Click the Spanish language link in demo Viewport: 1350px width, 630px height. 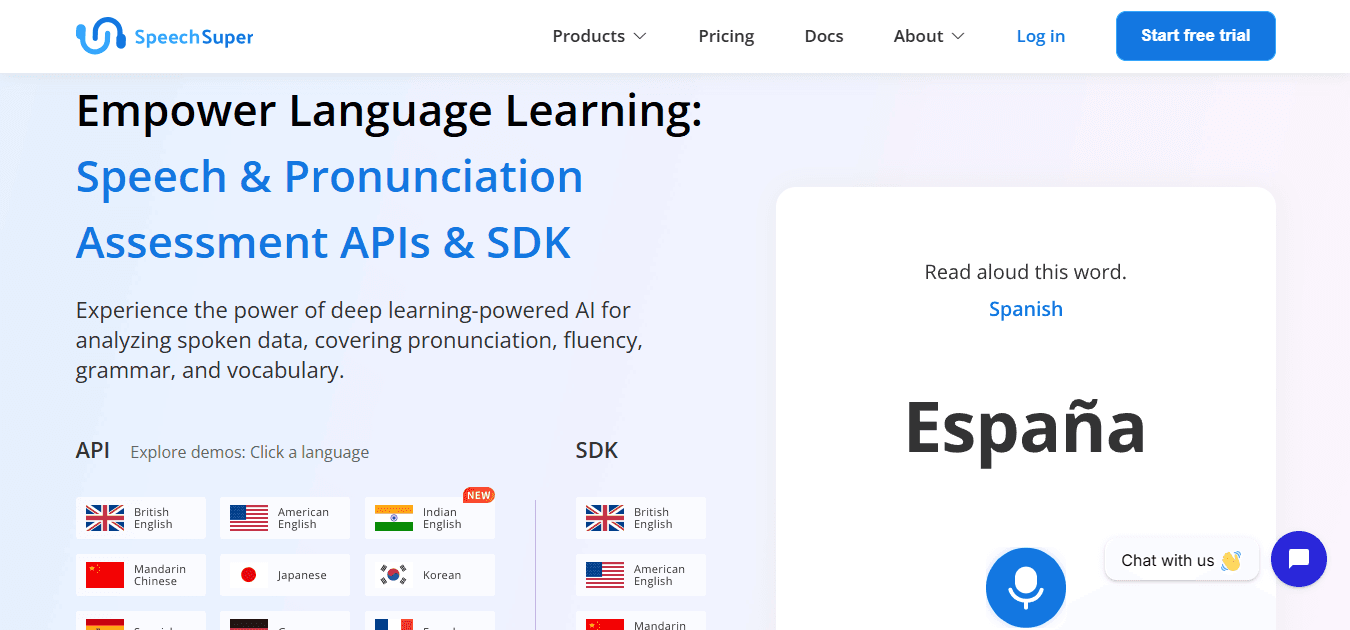1026,309
